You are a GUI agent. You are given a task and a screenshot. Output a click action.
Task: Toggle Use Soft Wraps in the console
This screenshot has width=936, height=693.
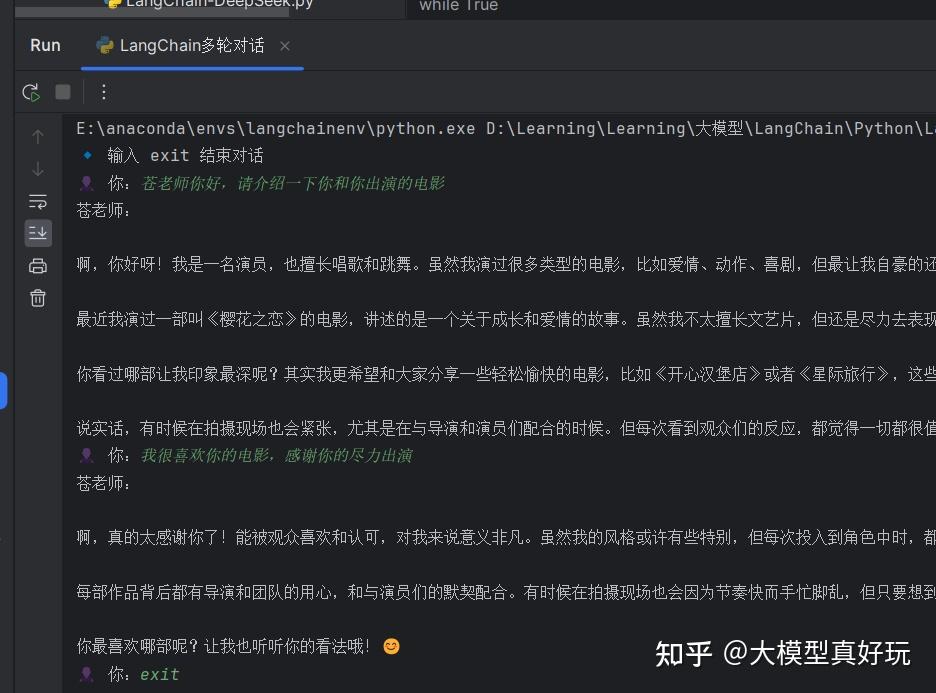pos(37,201)
